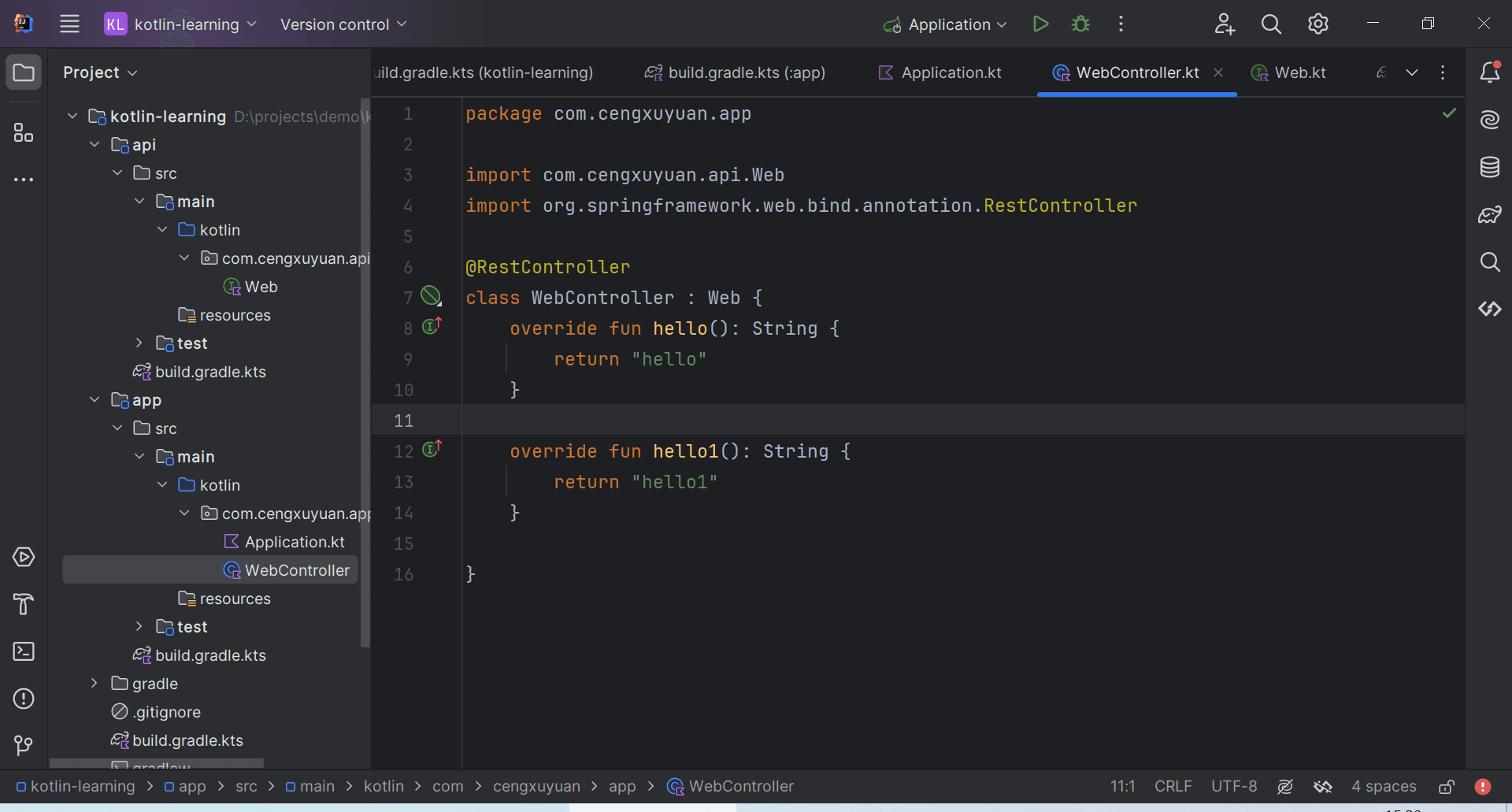1512x812 pixels.
Task: Switch to build.gradle.kts (kotlin-learning) tab
Action: (484, 72)
